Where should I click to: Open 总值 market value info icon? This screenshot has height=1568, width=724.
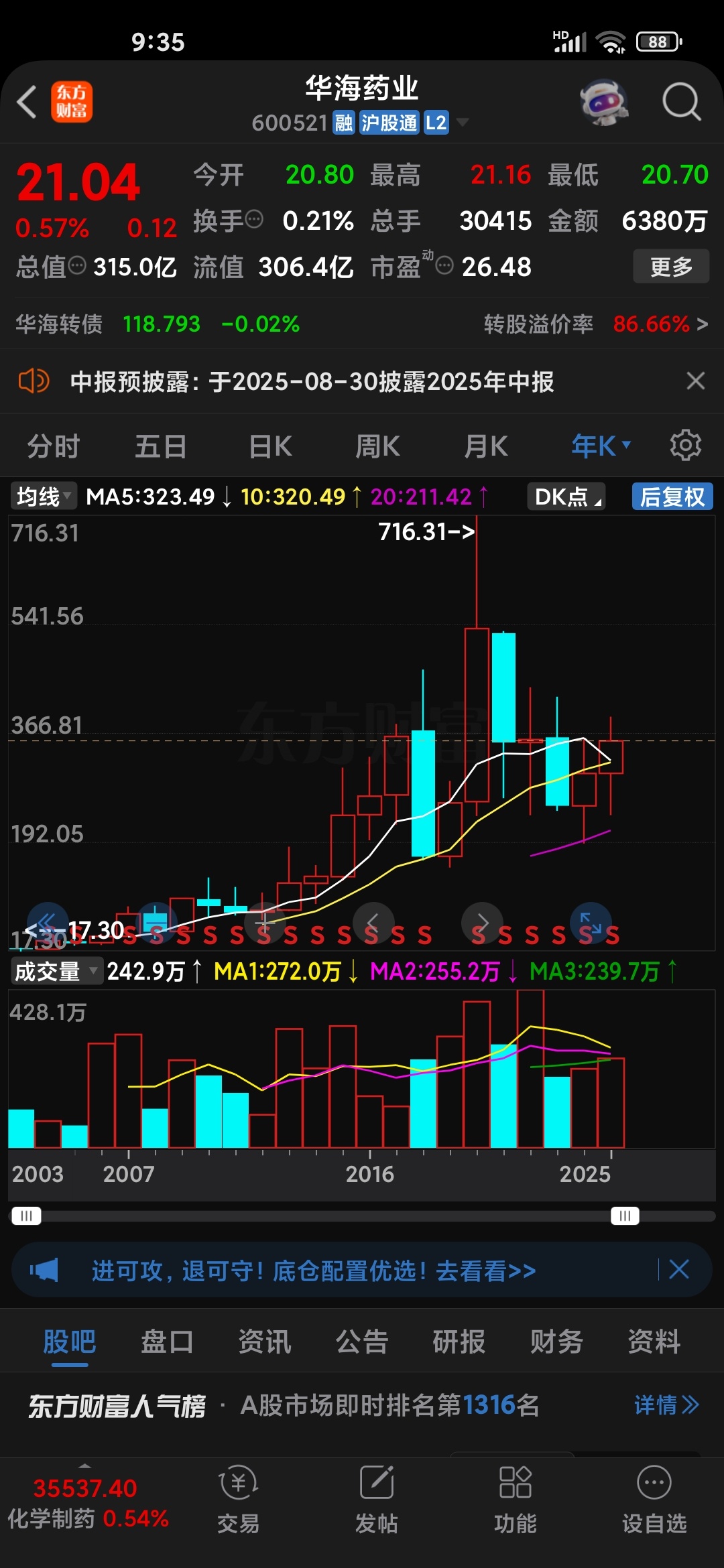pyautogui.click(x=78, y=266)
